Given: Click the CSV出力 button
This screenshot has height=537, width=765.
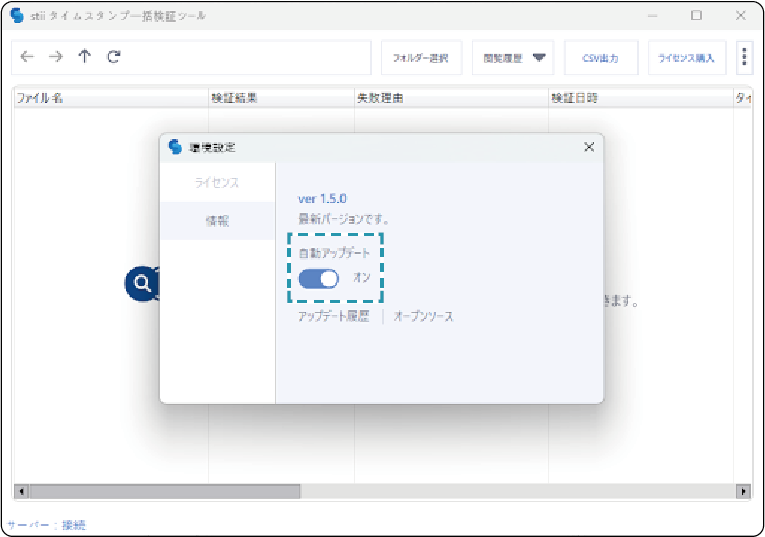Looking at the screenshot, I should [600, 58].
